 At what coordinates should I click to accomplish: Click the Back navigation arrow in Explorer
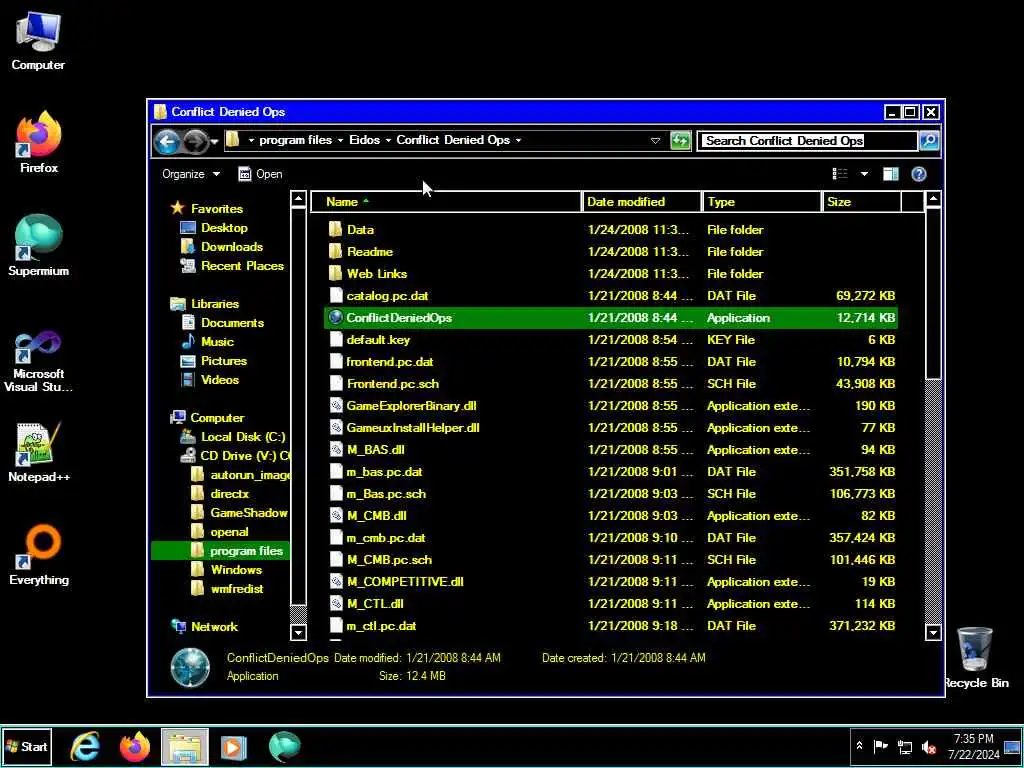click(x=167, y=141)
